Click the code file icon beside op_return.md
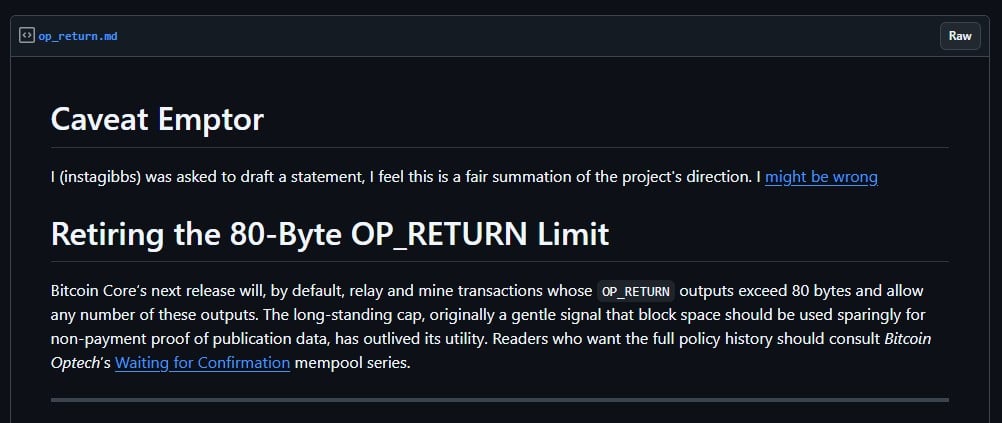 (x=26, y=35)
